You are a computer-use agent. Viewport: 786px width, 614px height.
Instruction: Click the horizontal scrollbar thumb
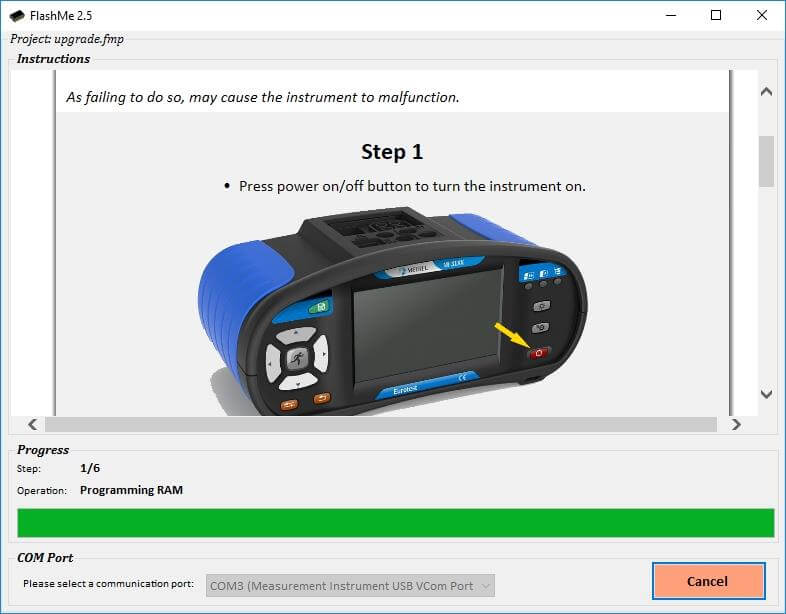pos(381,425)
